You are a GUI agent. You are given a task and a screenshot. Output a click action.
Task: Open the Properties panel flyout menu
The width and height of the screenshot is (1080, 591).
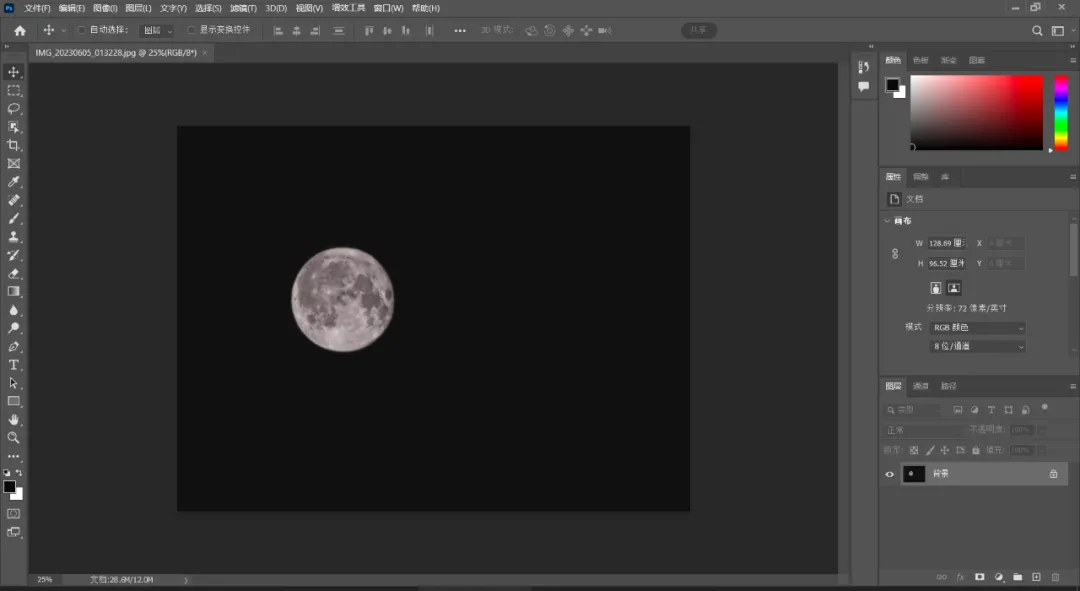(1072, 177)
